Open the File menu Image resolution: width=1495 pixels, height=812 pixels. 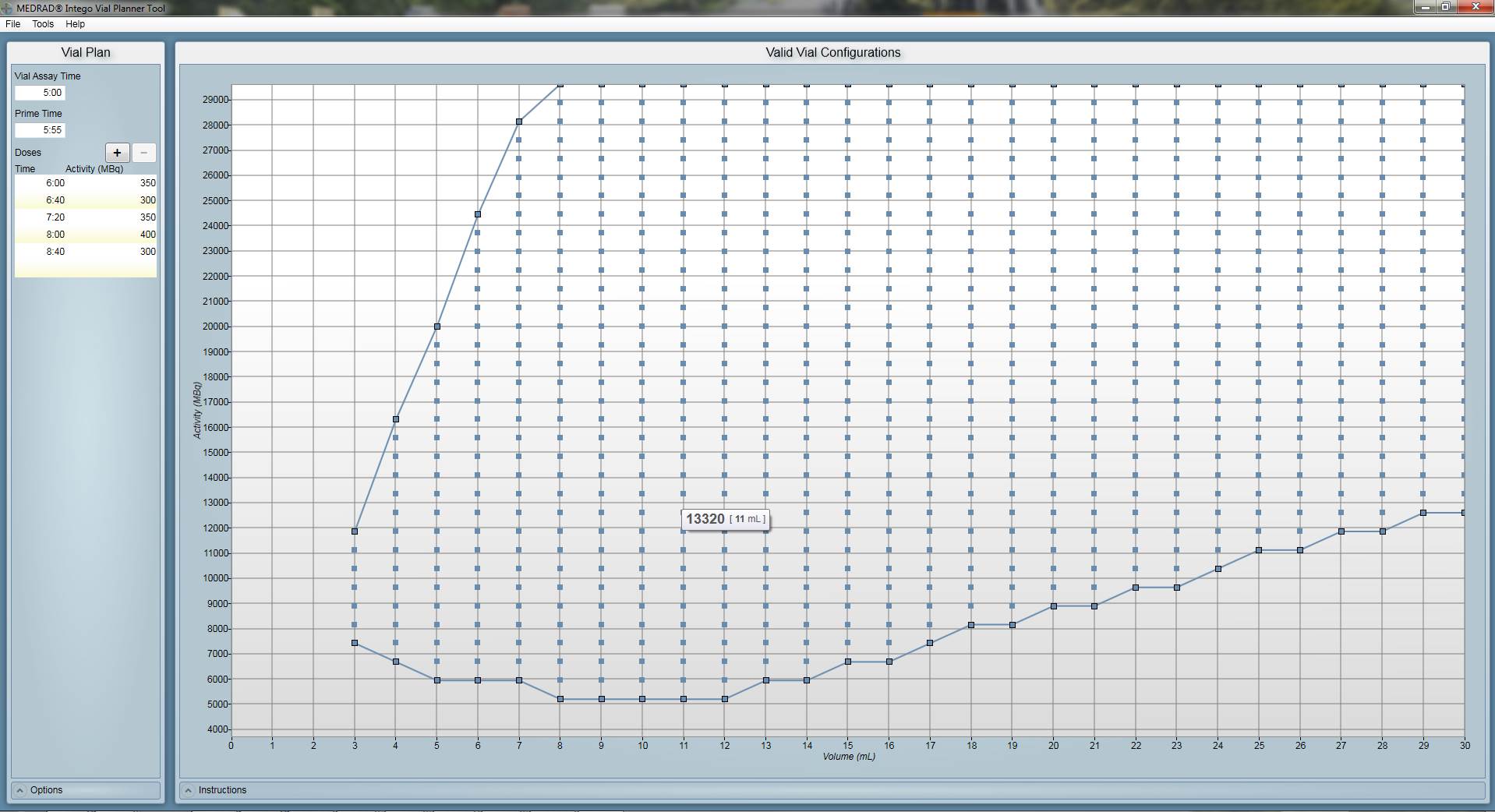[12, 24]
